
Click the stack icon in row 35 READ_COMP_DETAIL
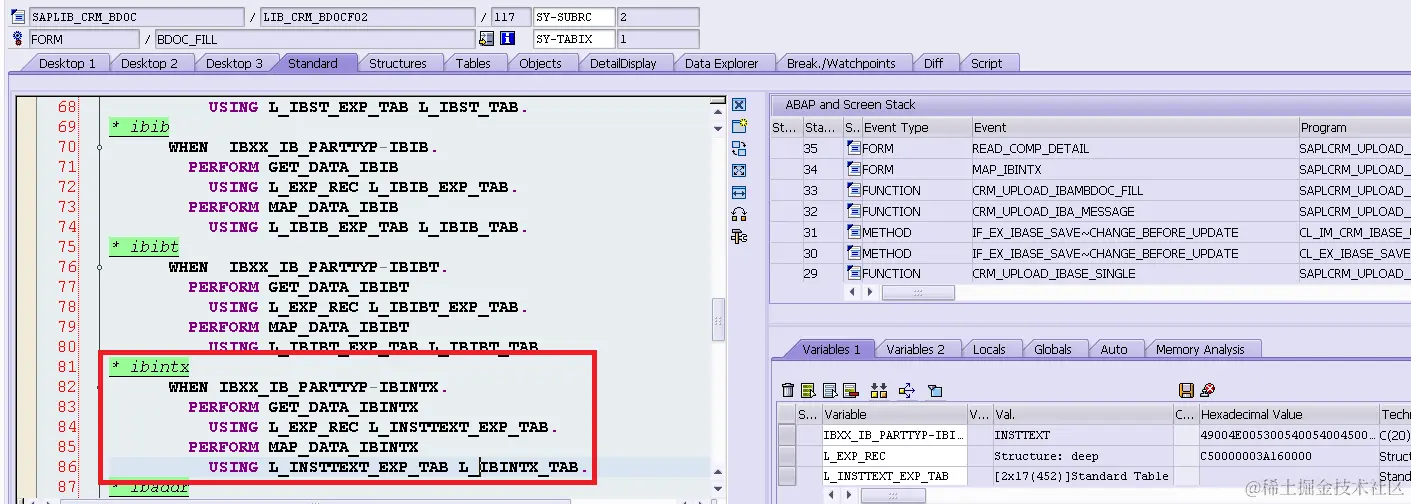tap(854, 148)
